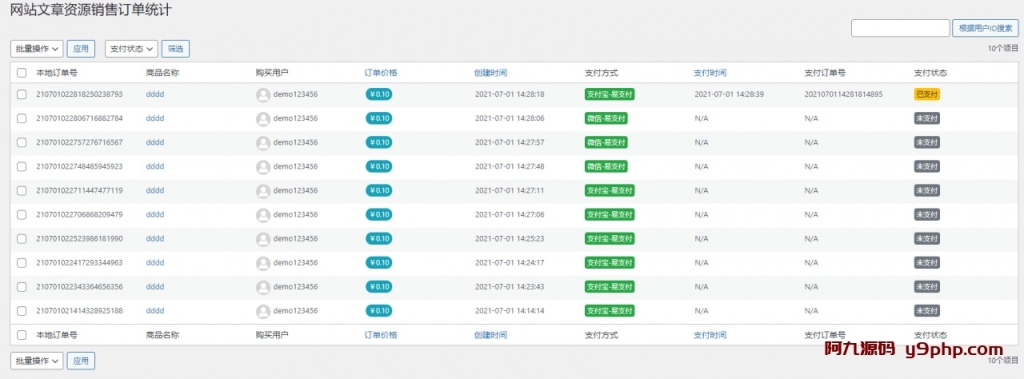Sort by 支付时间 in the table footer
The image size is (1024, 379).
710,335
